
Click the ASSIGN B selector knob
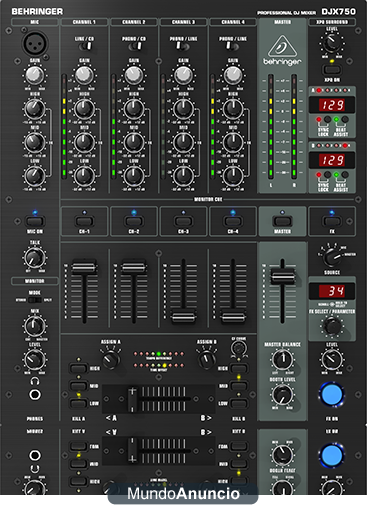coord(206,359)
